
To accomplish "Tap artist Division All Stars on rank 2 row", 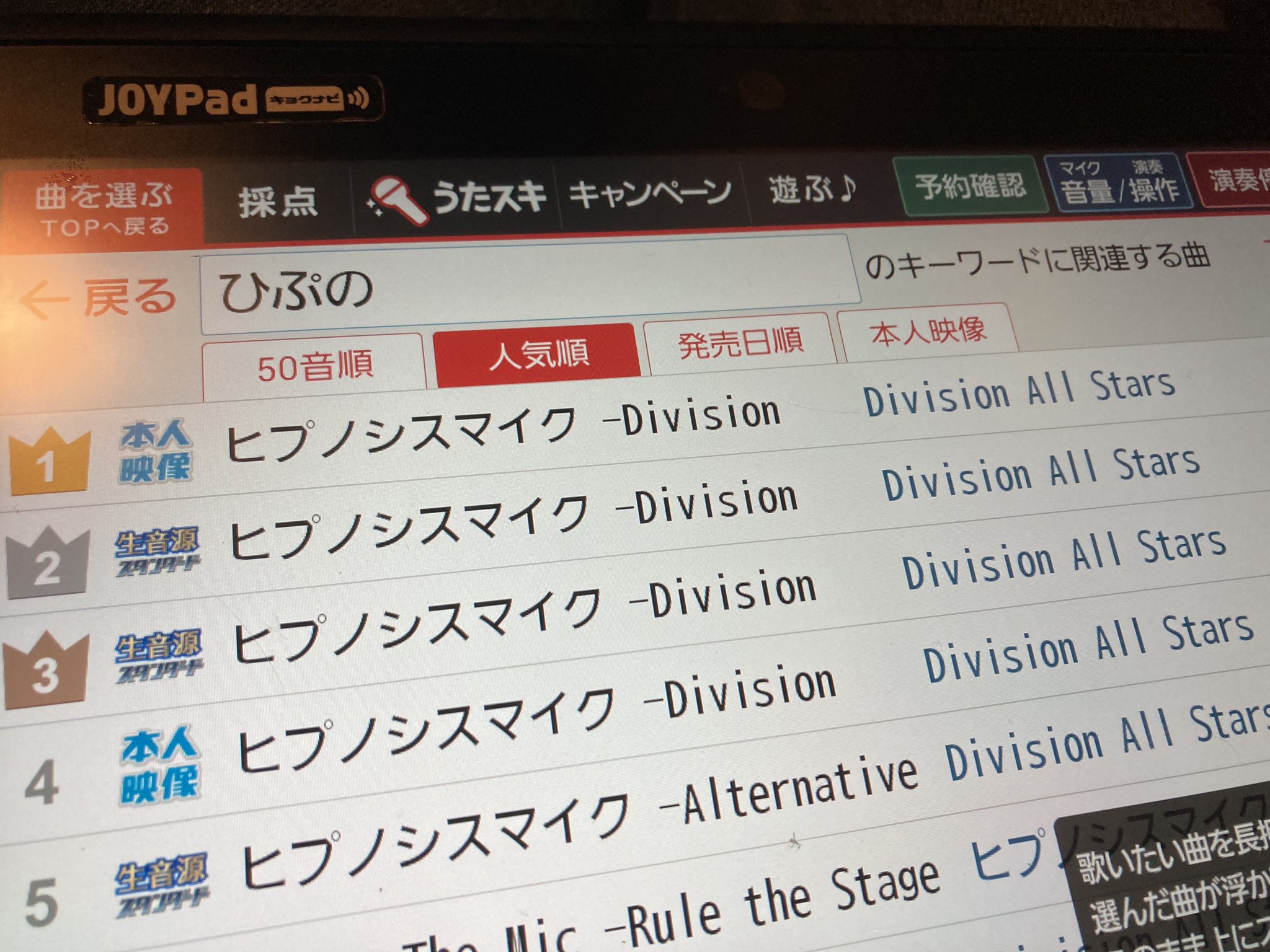I will point(1041,474).
